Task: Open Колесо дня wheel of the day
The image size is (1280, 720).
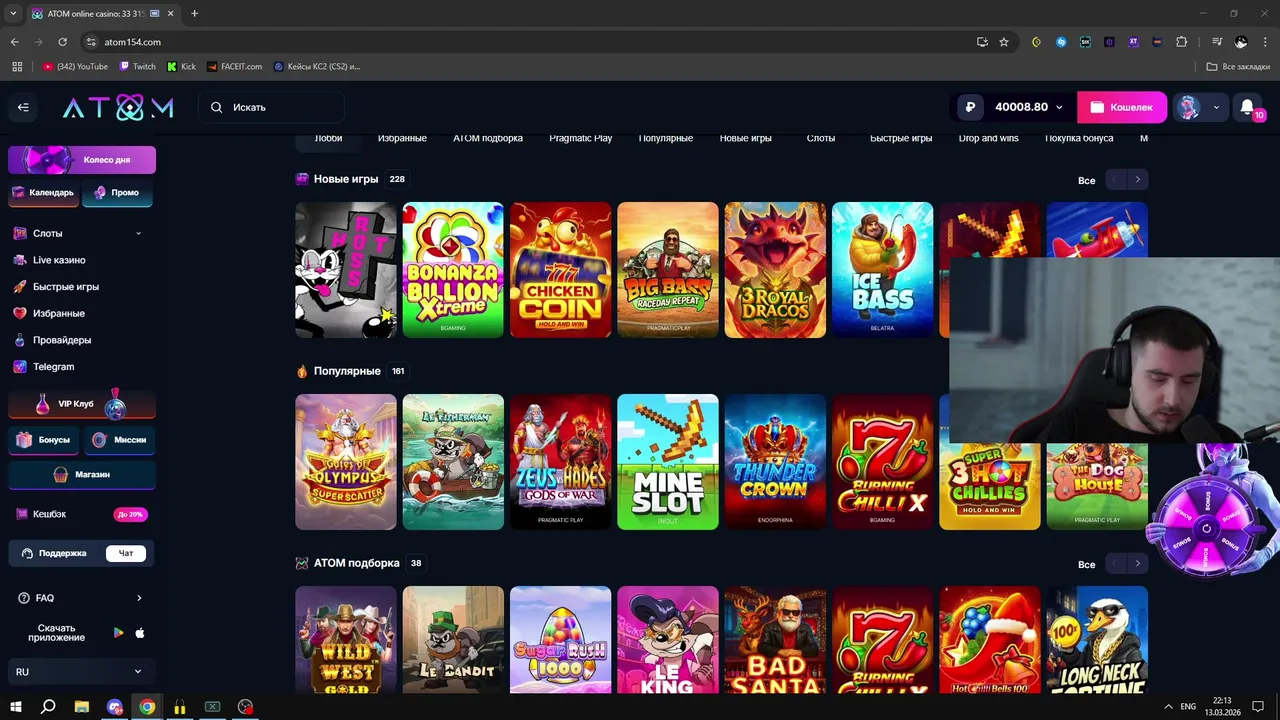Action: click(82, 159)
